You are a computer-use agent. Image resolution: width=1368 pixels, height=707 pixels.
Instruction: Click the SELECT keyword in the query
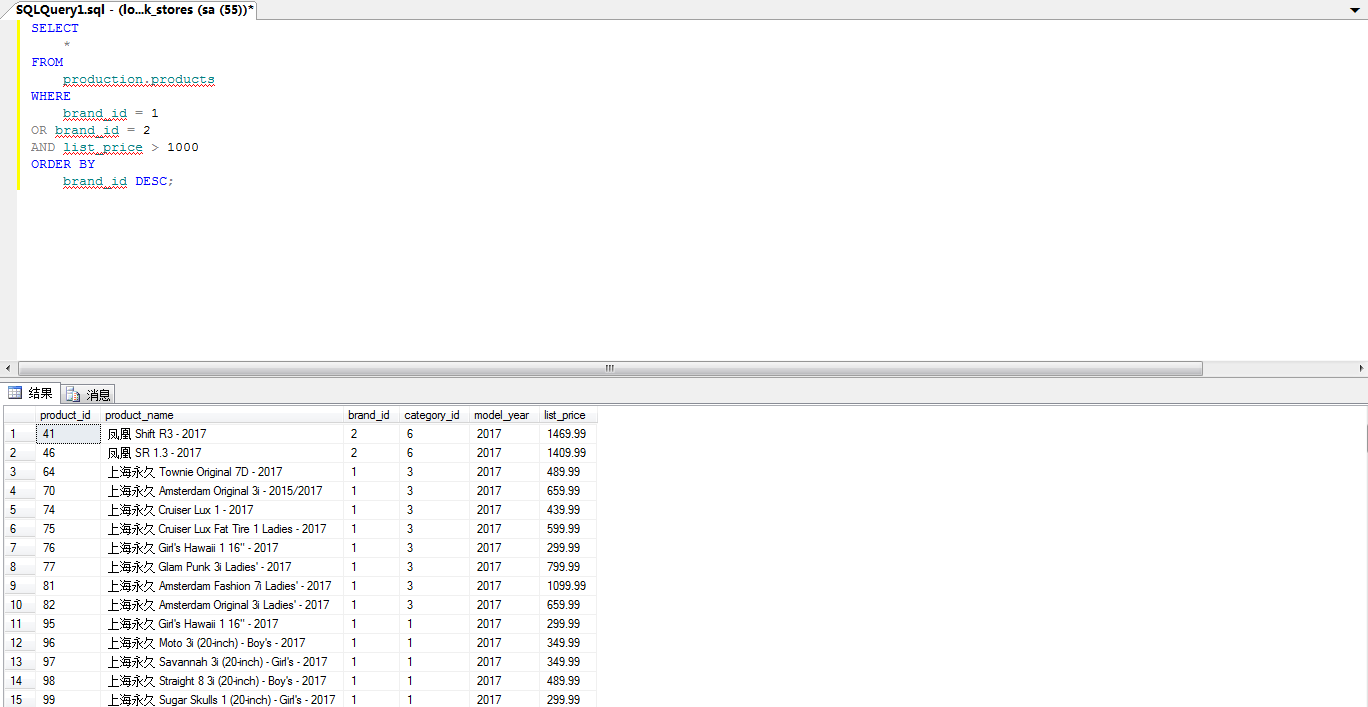[55, 28]
